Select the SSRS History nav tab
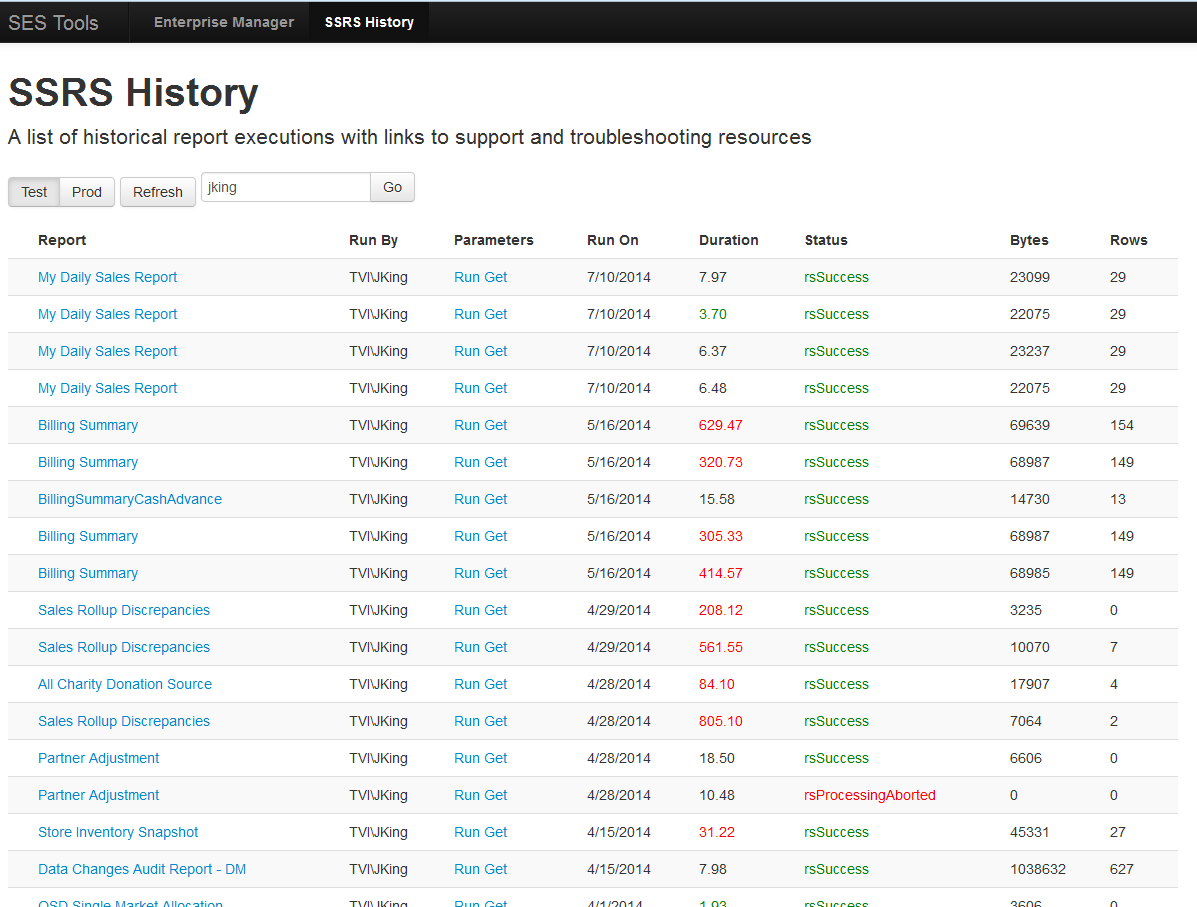Image resolution: width=1197 pixels, height=907 pixels. click(x=369, y=22)
